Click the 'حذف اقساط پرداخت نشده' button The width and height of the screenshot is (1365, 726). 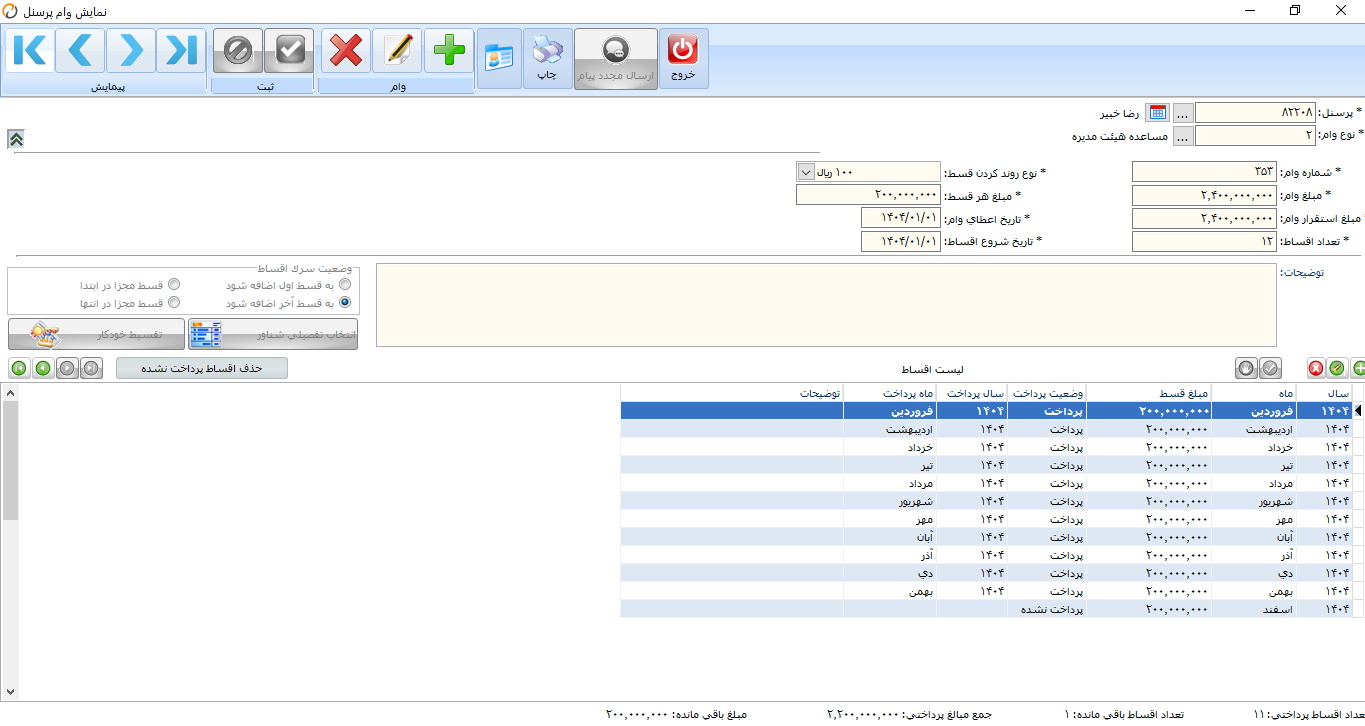pos(202,368)
